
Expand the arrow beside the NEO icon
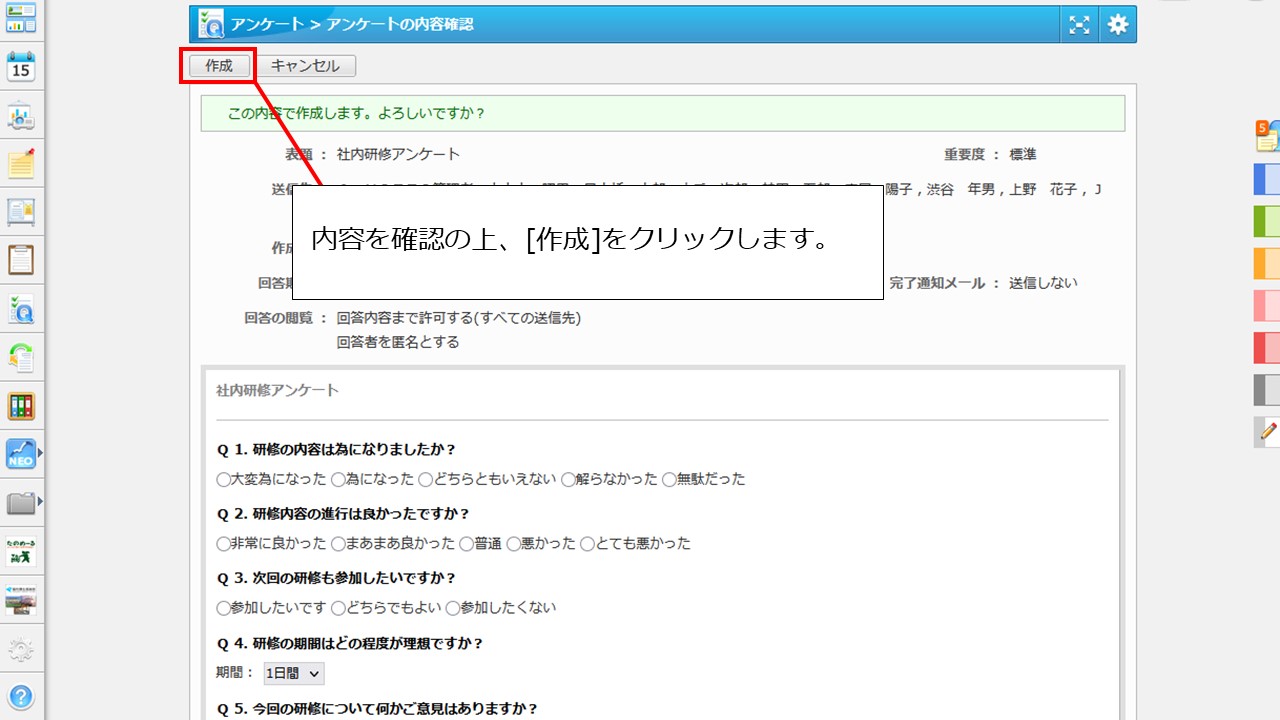[40, 455]
